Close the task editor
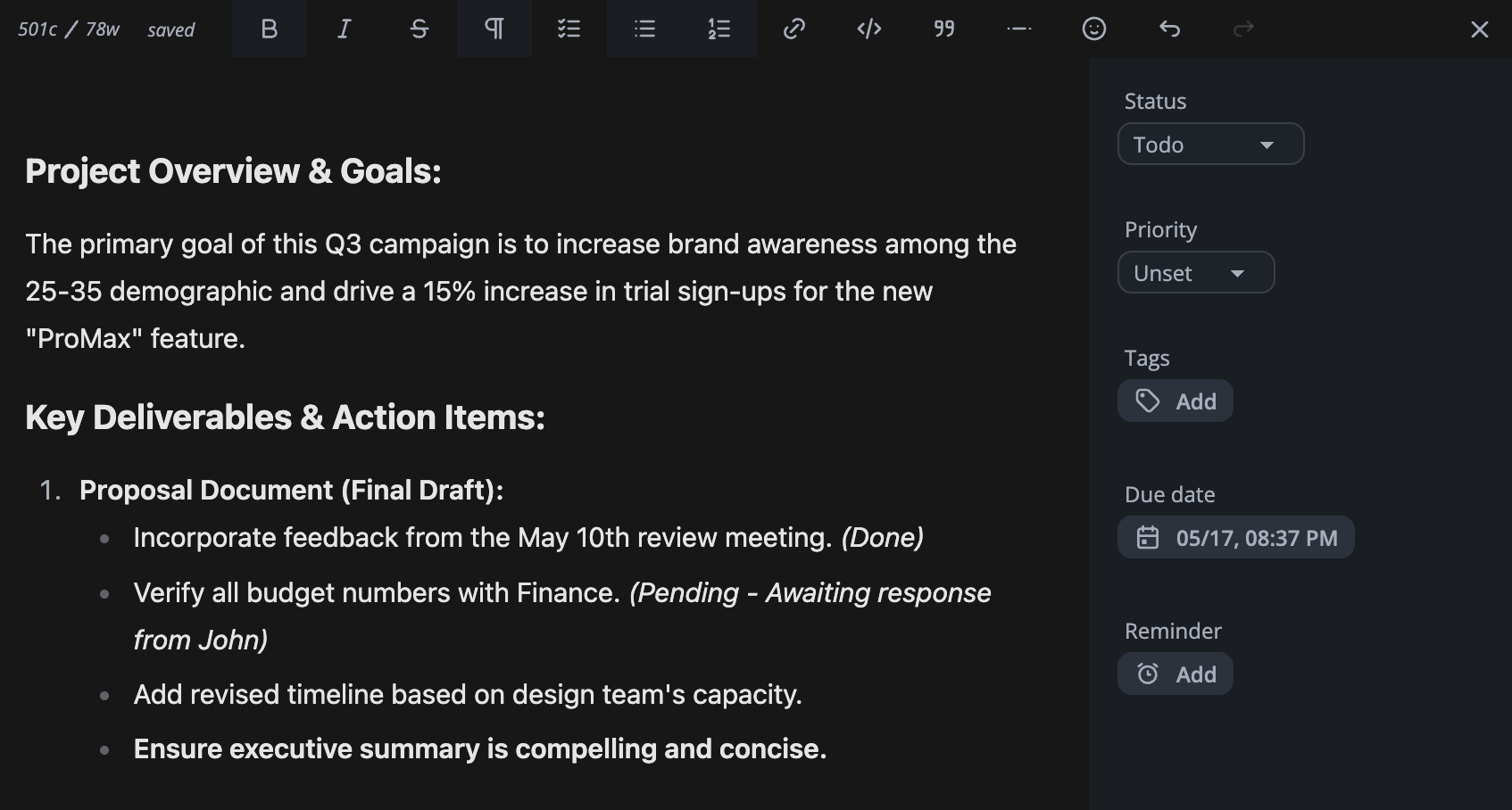Viewport: 1512px width, 810px height. tap(1479, 29)
